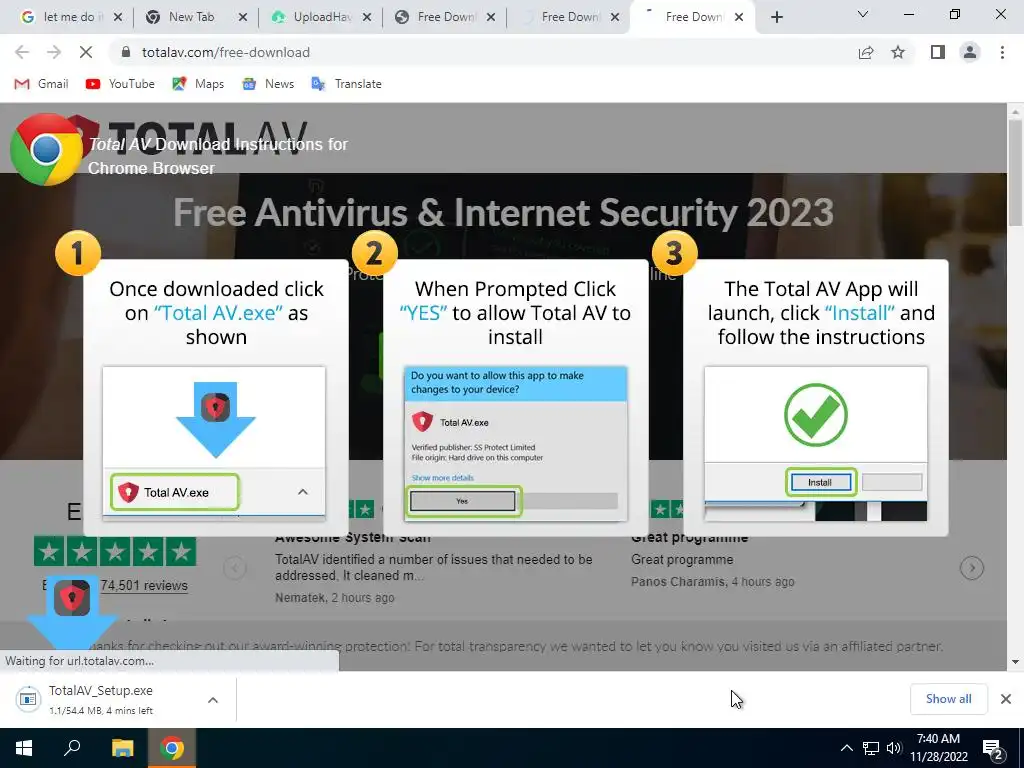Click the Awesome System Scan review text
This screenshot has width=1024, height=768.
tap(434, 567)
